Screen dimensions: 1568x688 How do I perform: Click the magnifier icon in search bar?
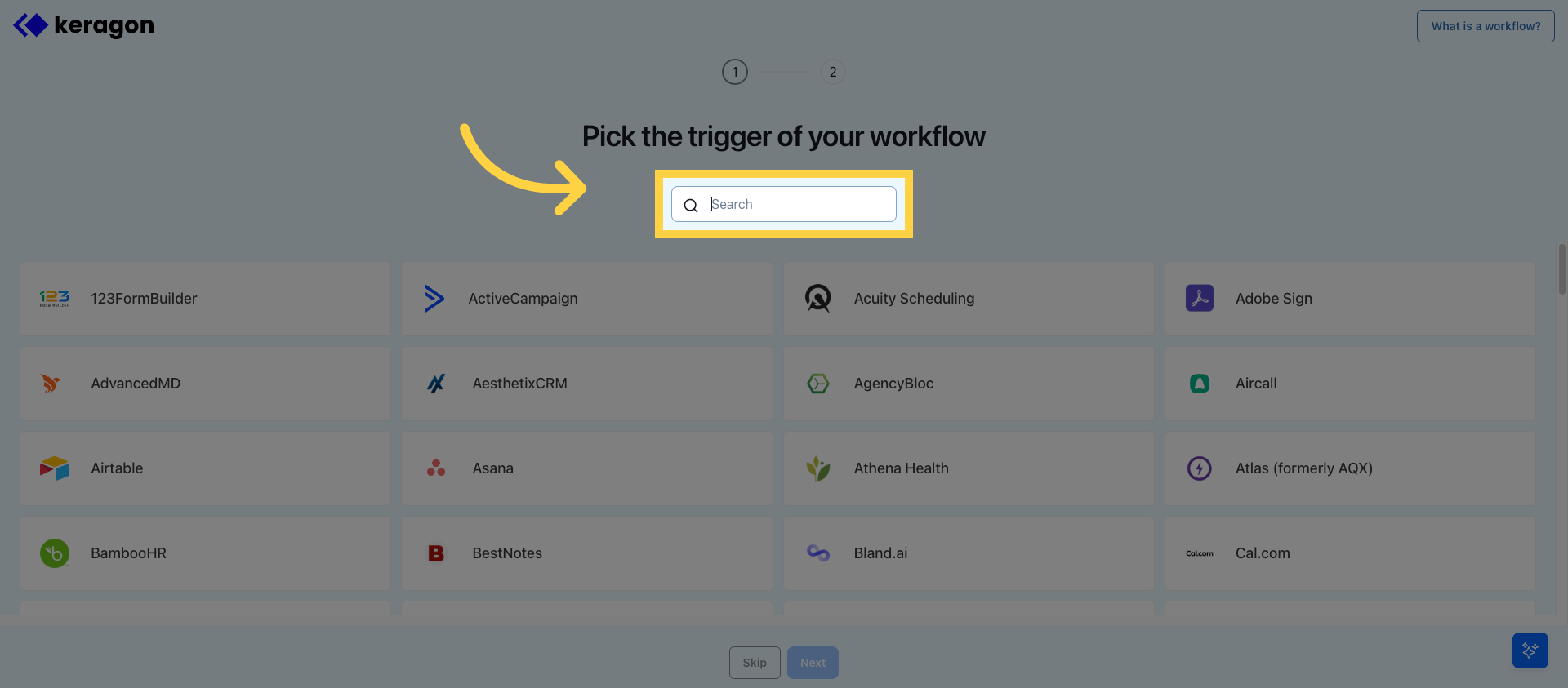coord(691,205)
